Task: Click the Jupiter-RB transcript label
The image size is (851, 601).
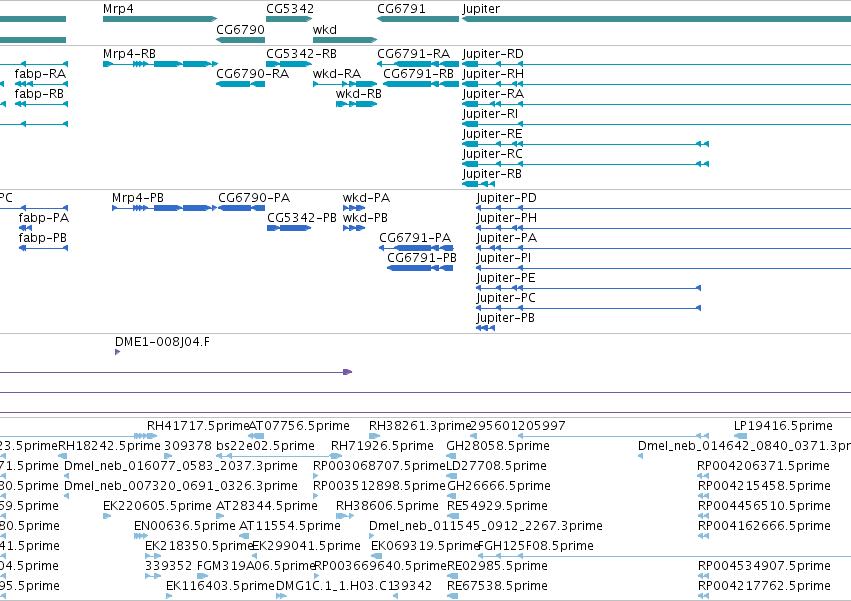Action: pyautogui.click(x=492, y=174)
